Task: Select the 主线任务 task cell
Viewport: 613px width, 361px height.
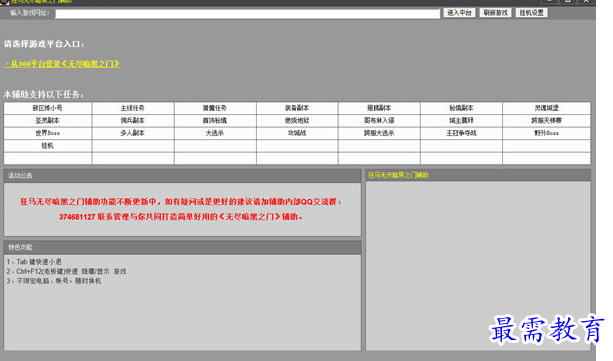Action: tap(133, 108)
